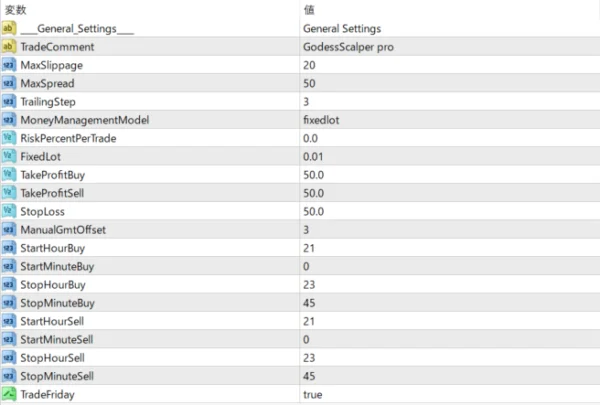Click the icon beside TradeComment
This screenshot has height=405, width=600.
9,46
